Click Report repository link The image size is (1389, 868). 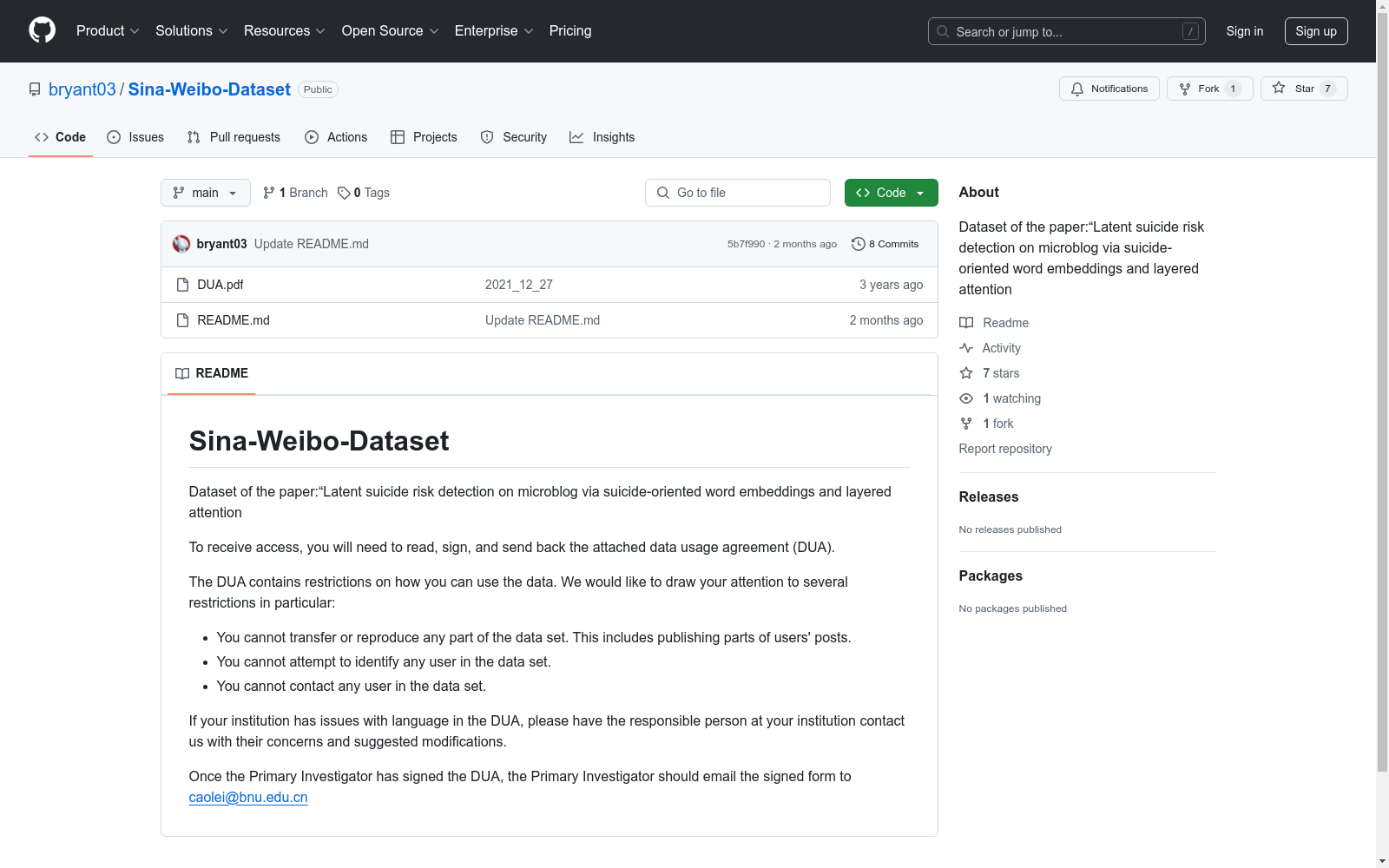[x=1005, y=449]
